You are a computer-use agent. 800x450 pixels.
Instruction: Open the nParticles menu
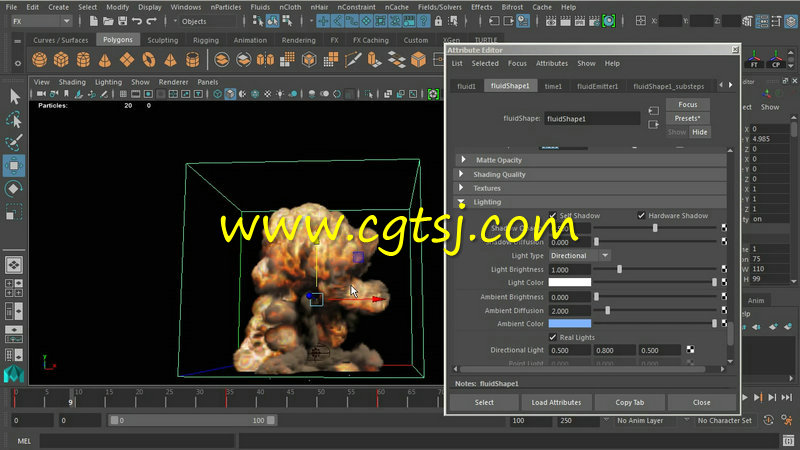pos(226,7)
